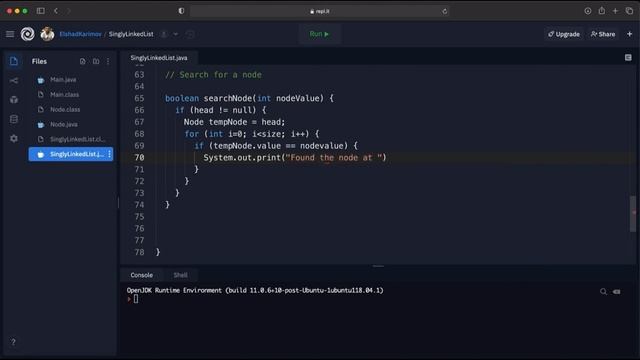
Task: Open the hamburger menu in Replit header
Action: click(x=10, y=34)
